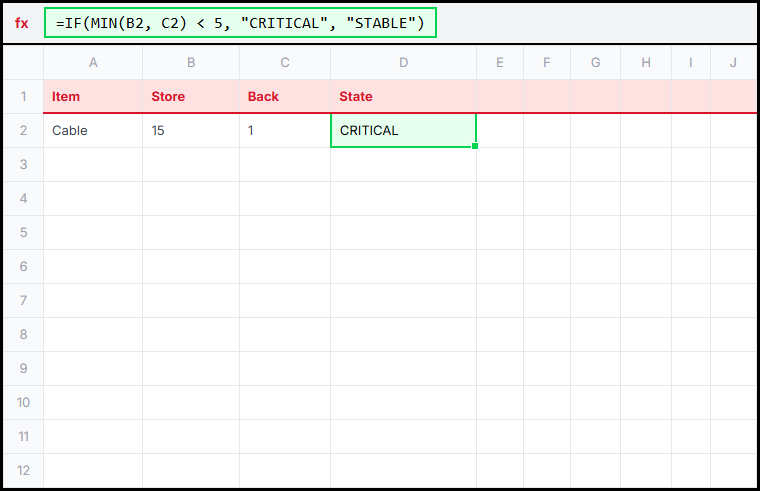Select the CRITICAL cell in State column

[403, 130]
